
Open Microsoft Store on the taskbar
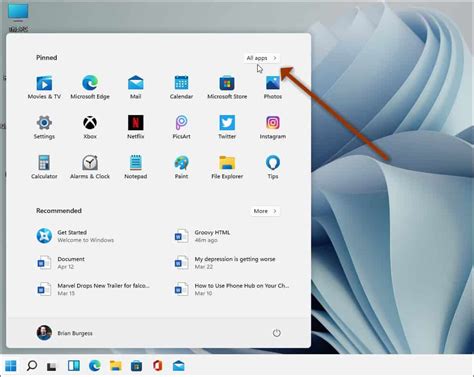point(136,366)
